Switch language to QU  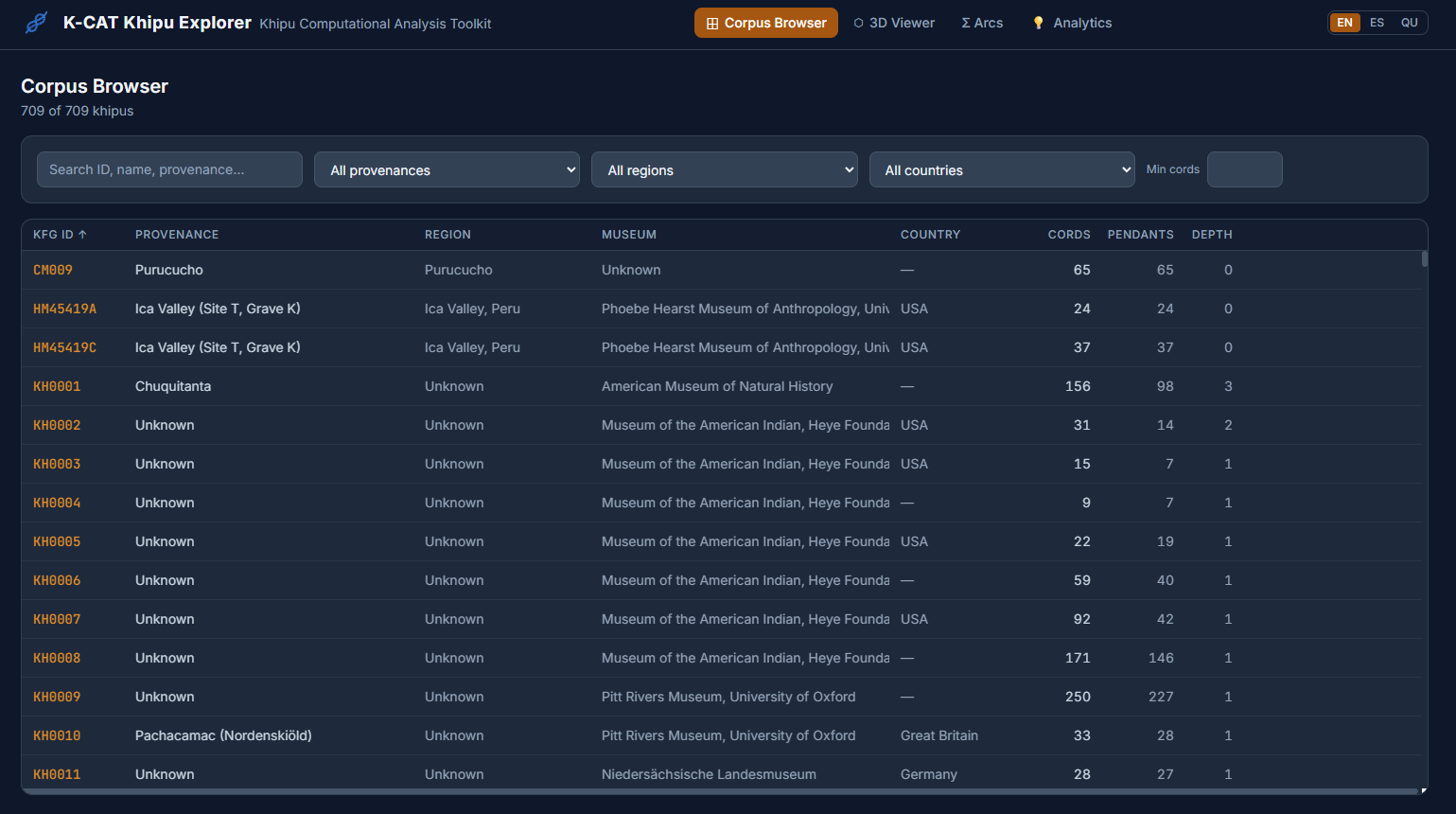pos(1409,23)
